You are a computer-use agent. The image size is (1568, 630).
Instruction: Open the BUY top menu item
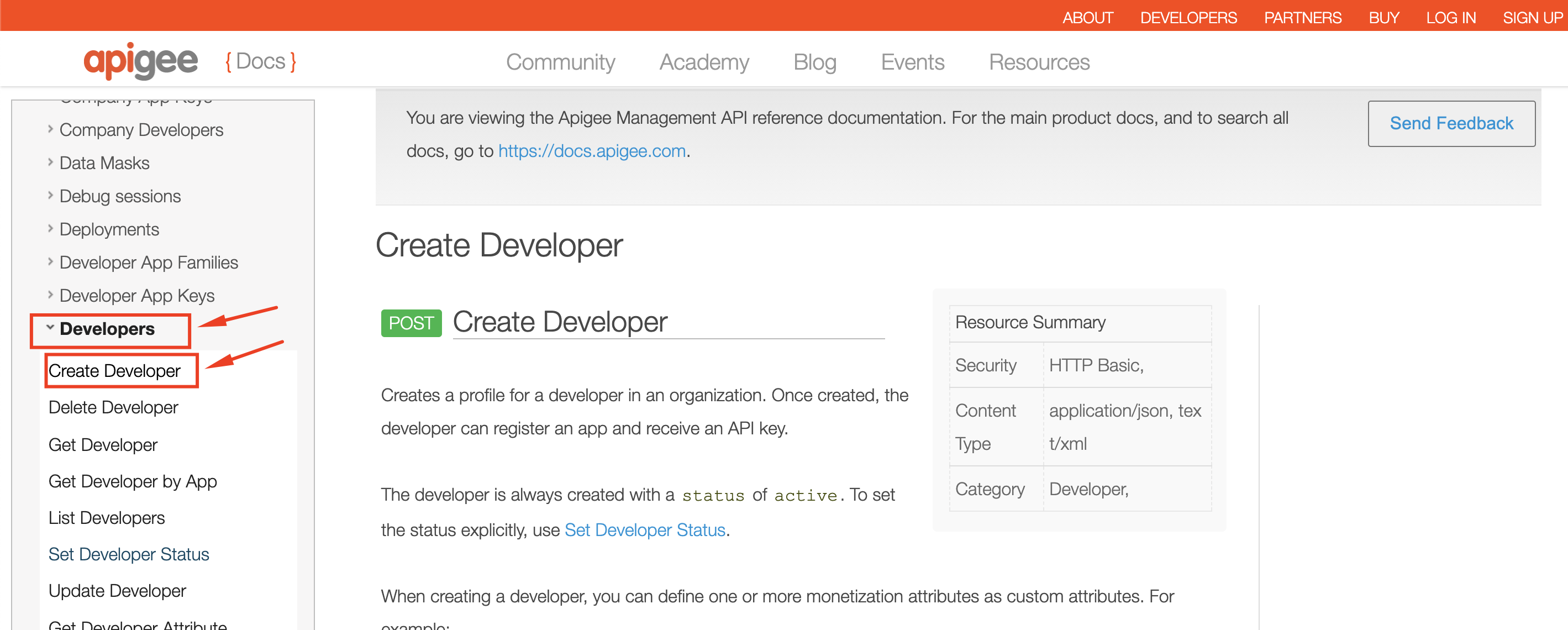pos(1383,18)
